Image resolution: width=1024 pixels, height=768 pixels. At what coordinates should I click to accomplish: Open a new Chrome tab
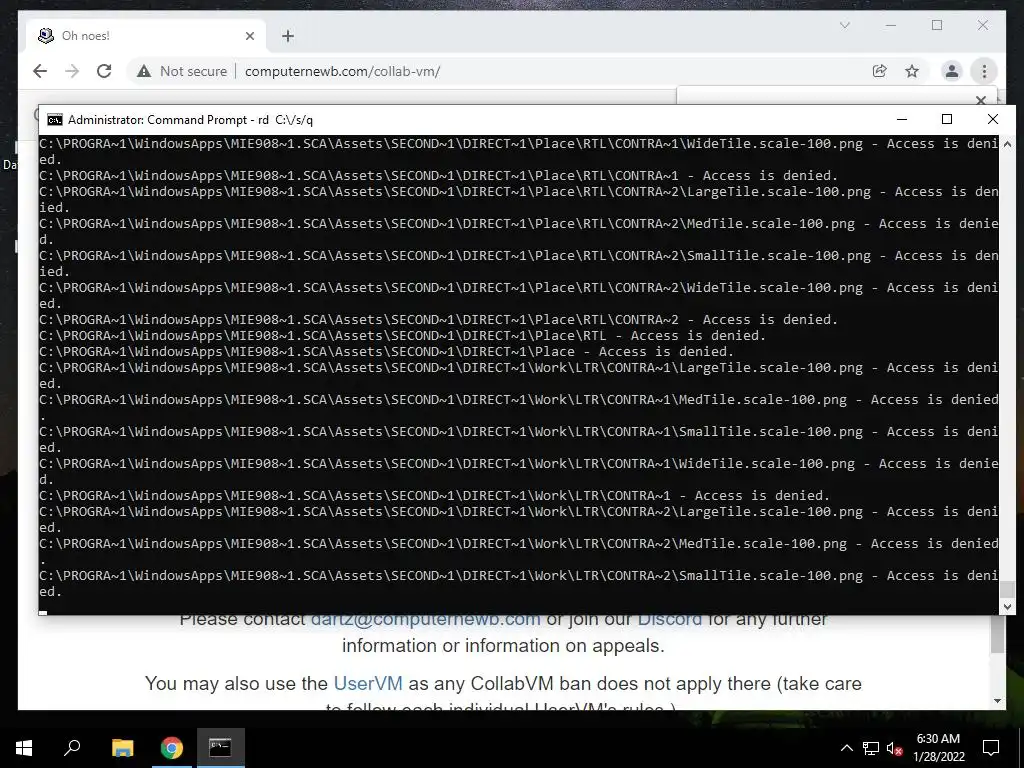pos(288,36)
